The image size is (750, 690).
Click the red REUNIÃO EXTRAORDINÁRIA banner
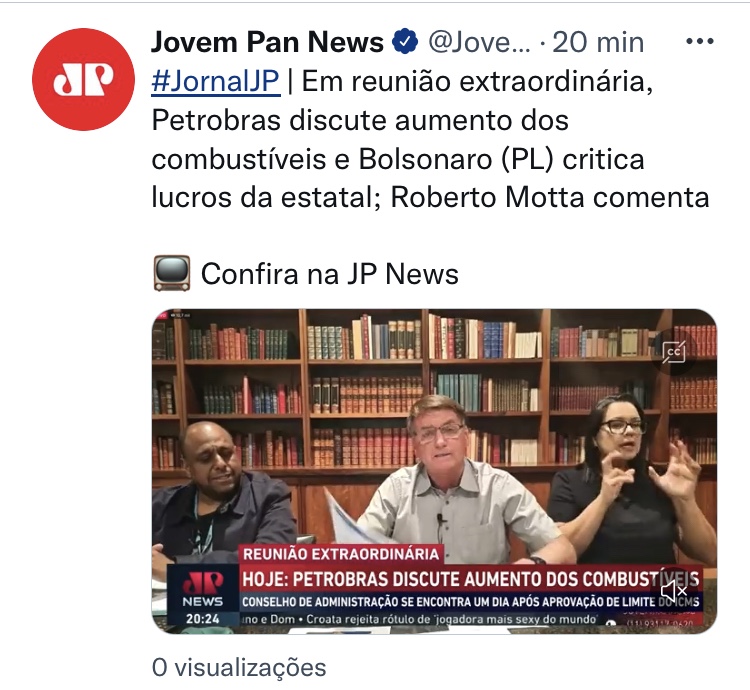coord(341,554)
